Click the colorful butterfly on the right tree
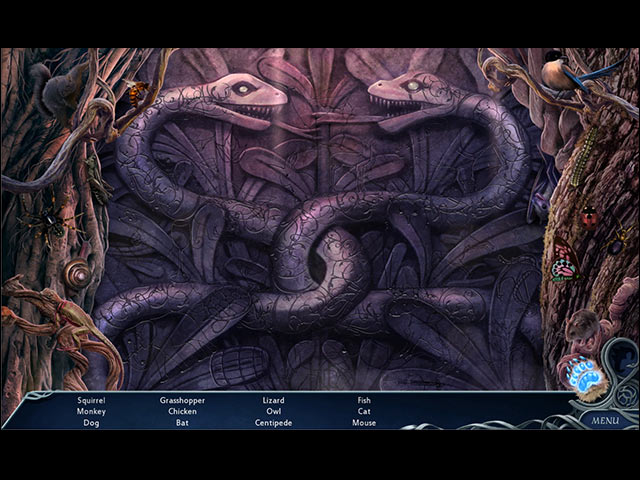640x480 pixels. tap(566, 264)
